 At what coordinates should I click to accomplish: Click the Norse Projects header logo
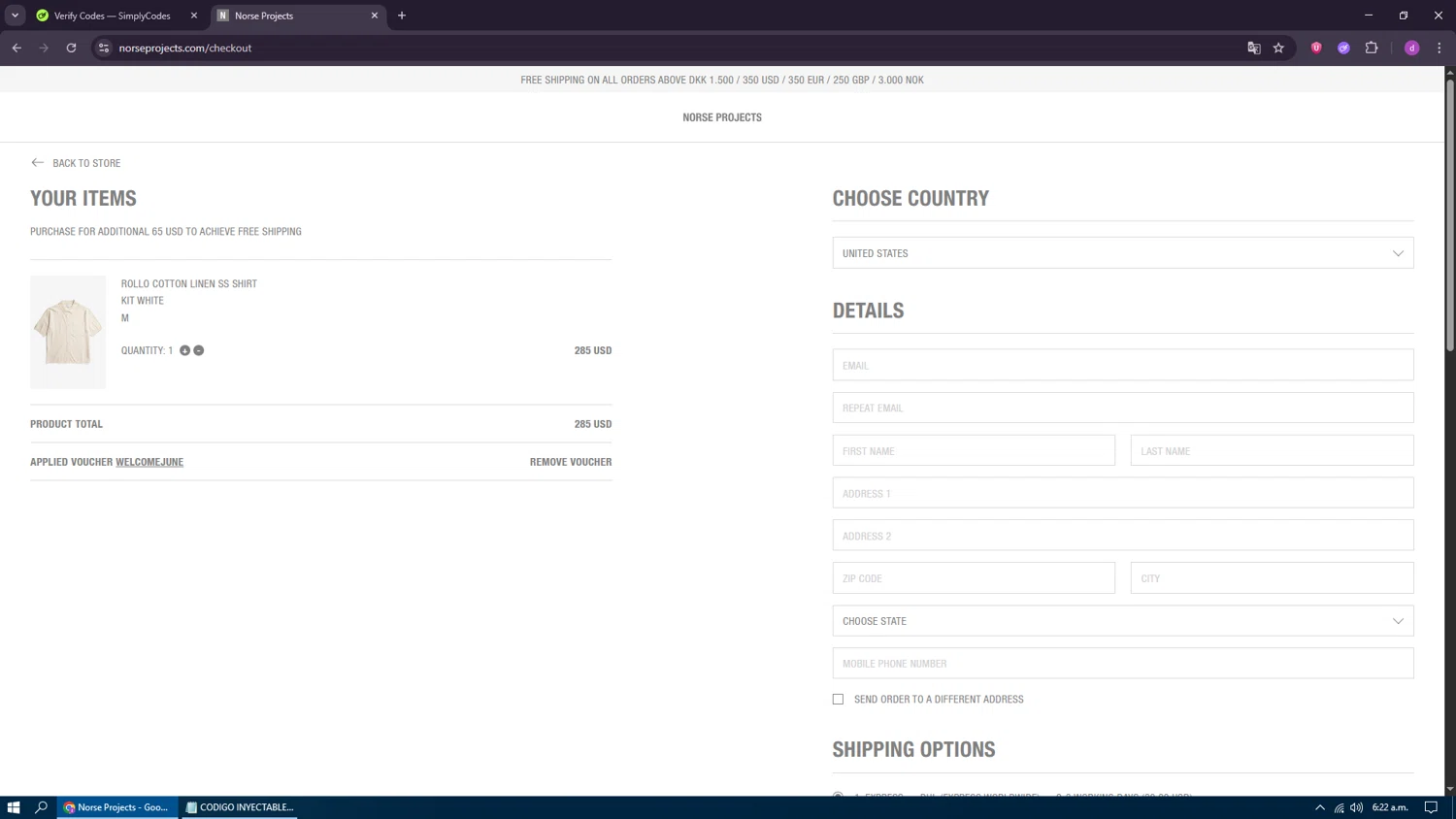(722, 117)
